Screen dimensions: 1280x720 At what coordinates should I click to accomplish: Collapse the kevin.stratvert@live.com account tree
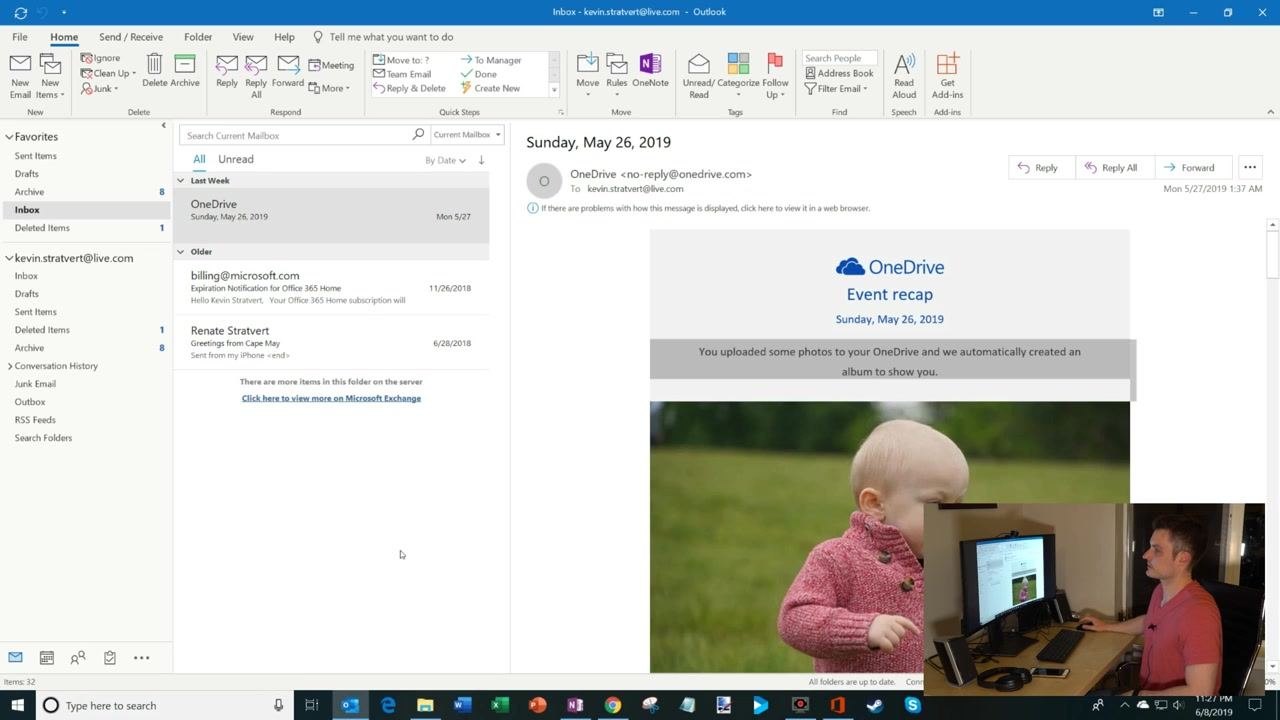[x=9, y=258]
